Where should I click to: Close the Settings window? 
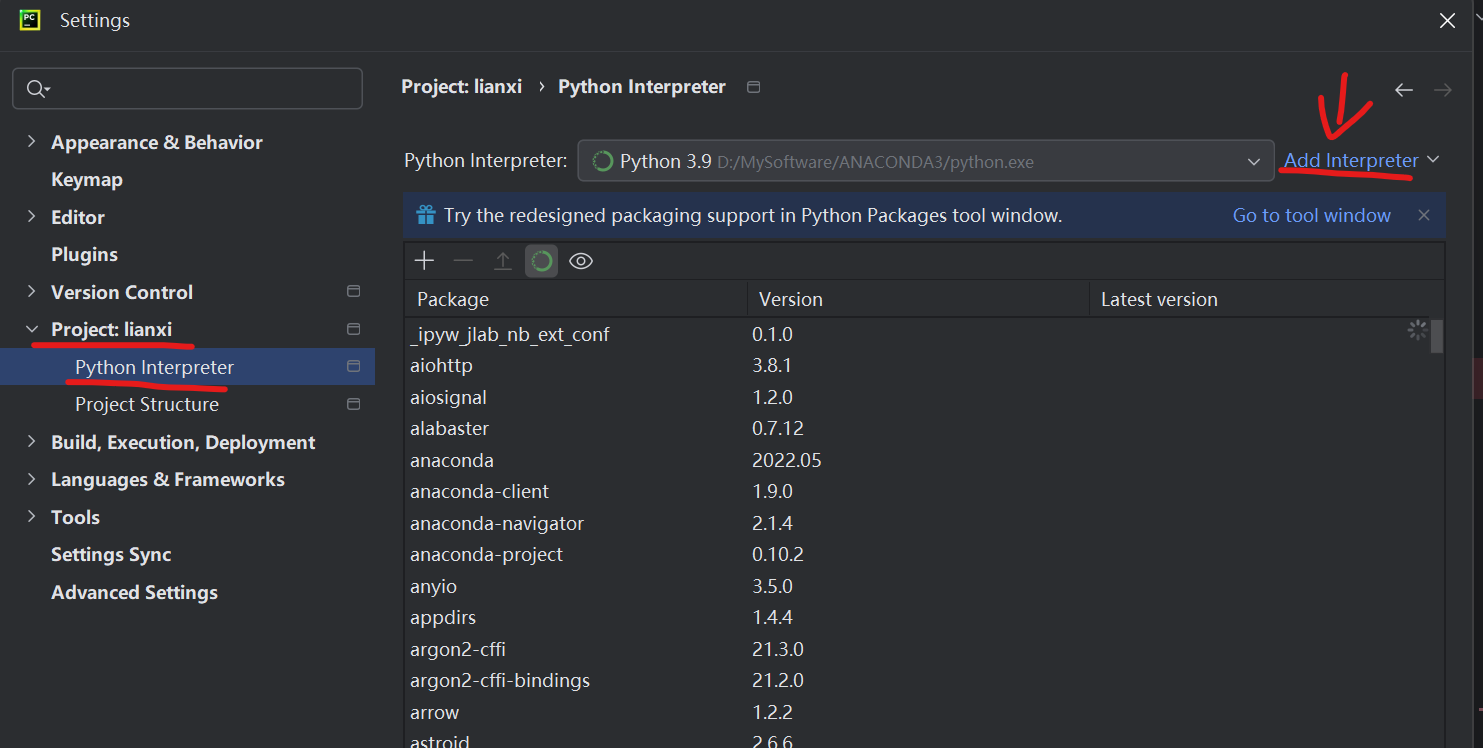click(x=1447, y=20)
